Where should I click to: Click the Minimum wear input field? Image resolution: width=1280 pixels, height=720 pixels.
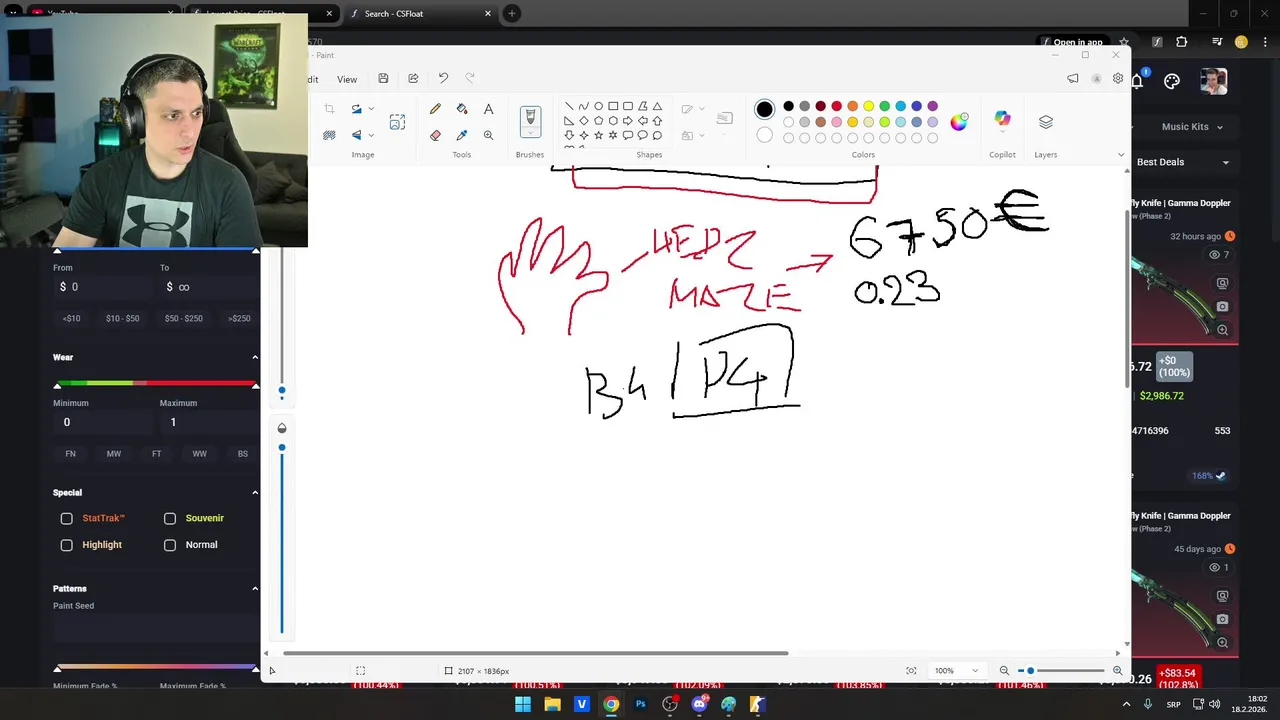(x=102, y=423)
